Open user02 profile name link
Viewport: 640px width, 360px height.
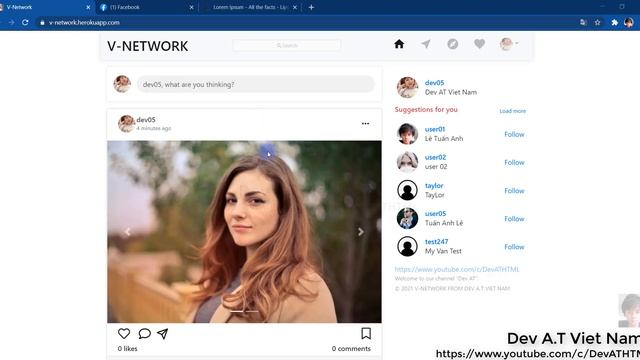tap(436, 157)
